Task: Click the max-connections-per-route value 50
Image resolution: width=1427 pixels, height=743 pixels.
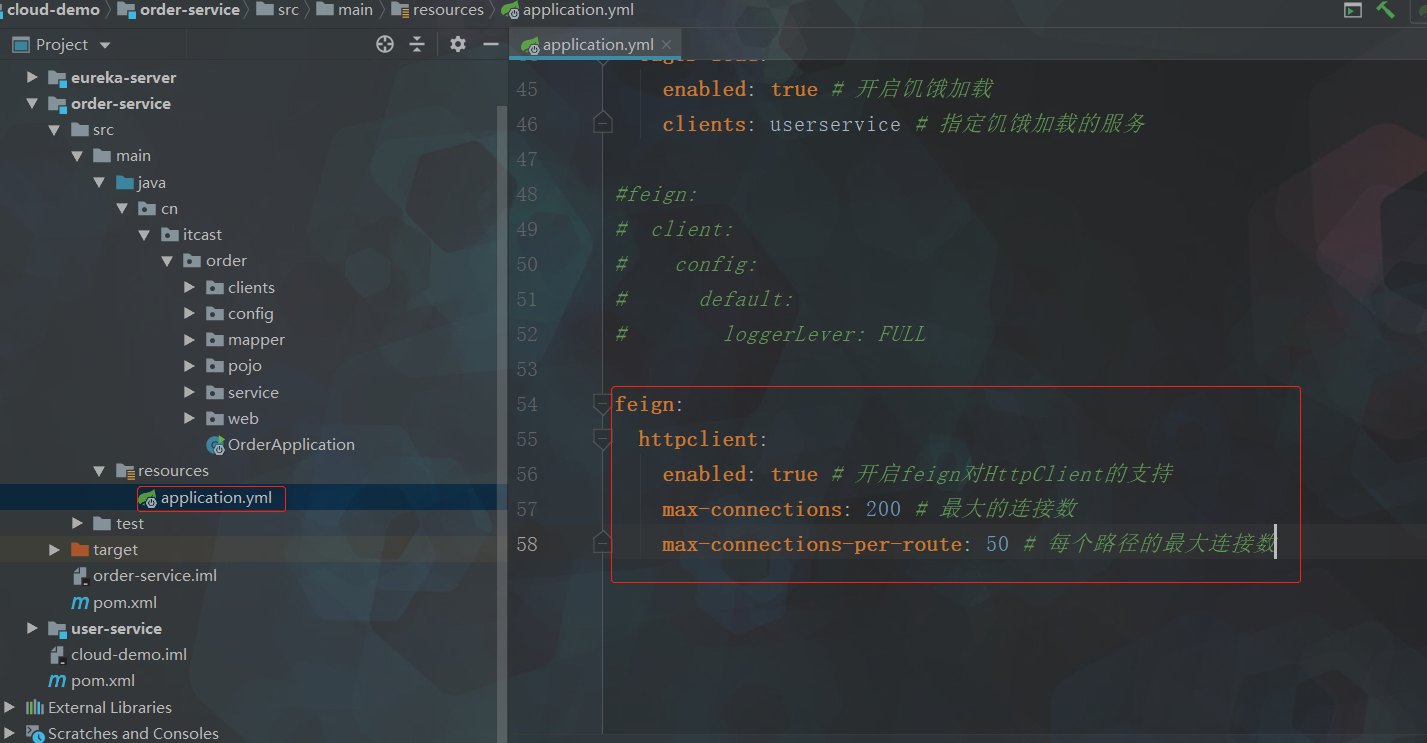Action: pos(997,544)
